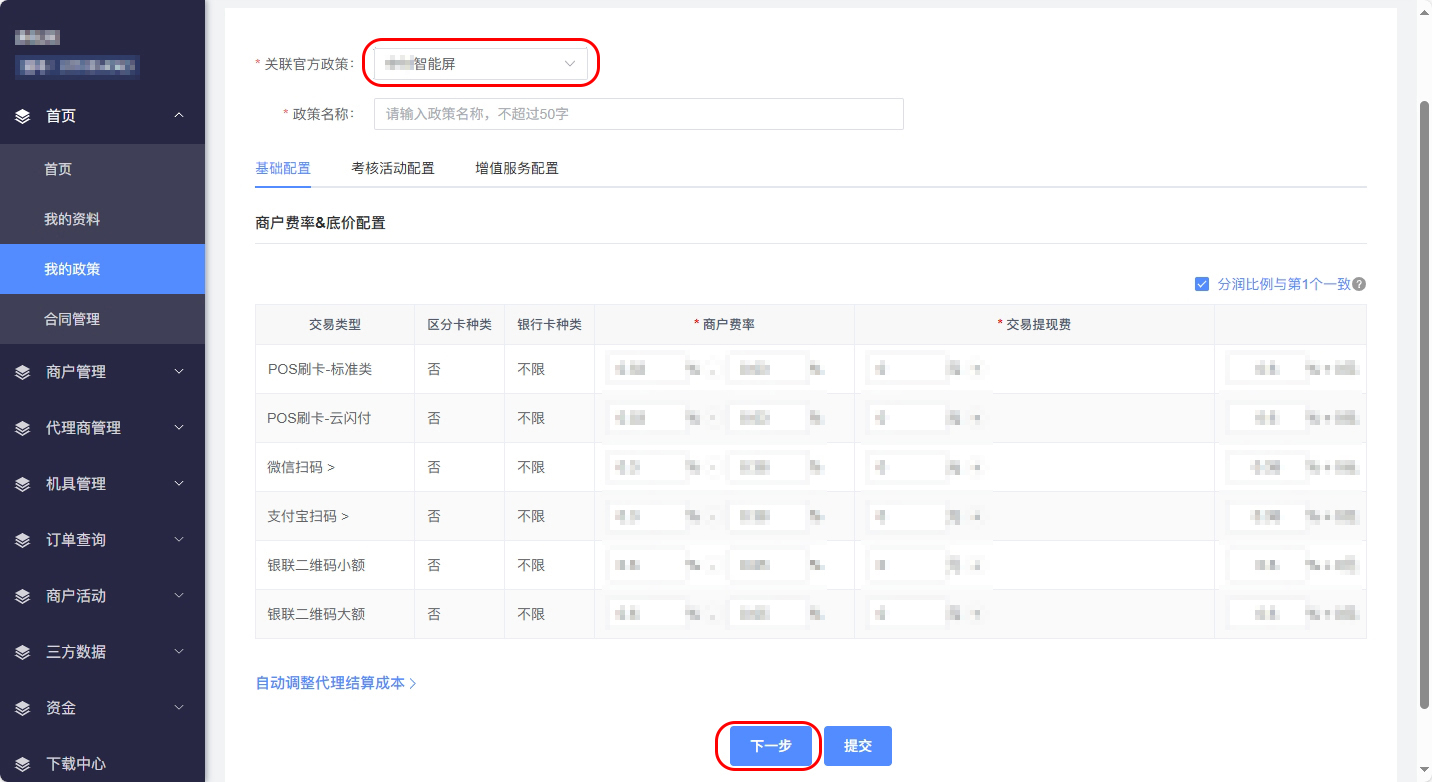The image size is (1432, 782).
Task: Expand the 商户活动 menu chevron
Action: [x=179, y=596]
